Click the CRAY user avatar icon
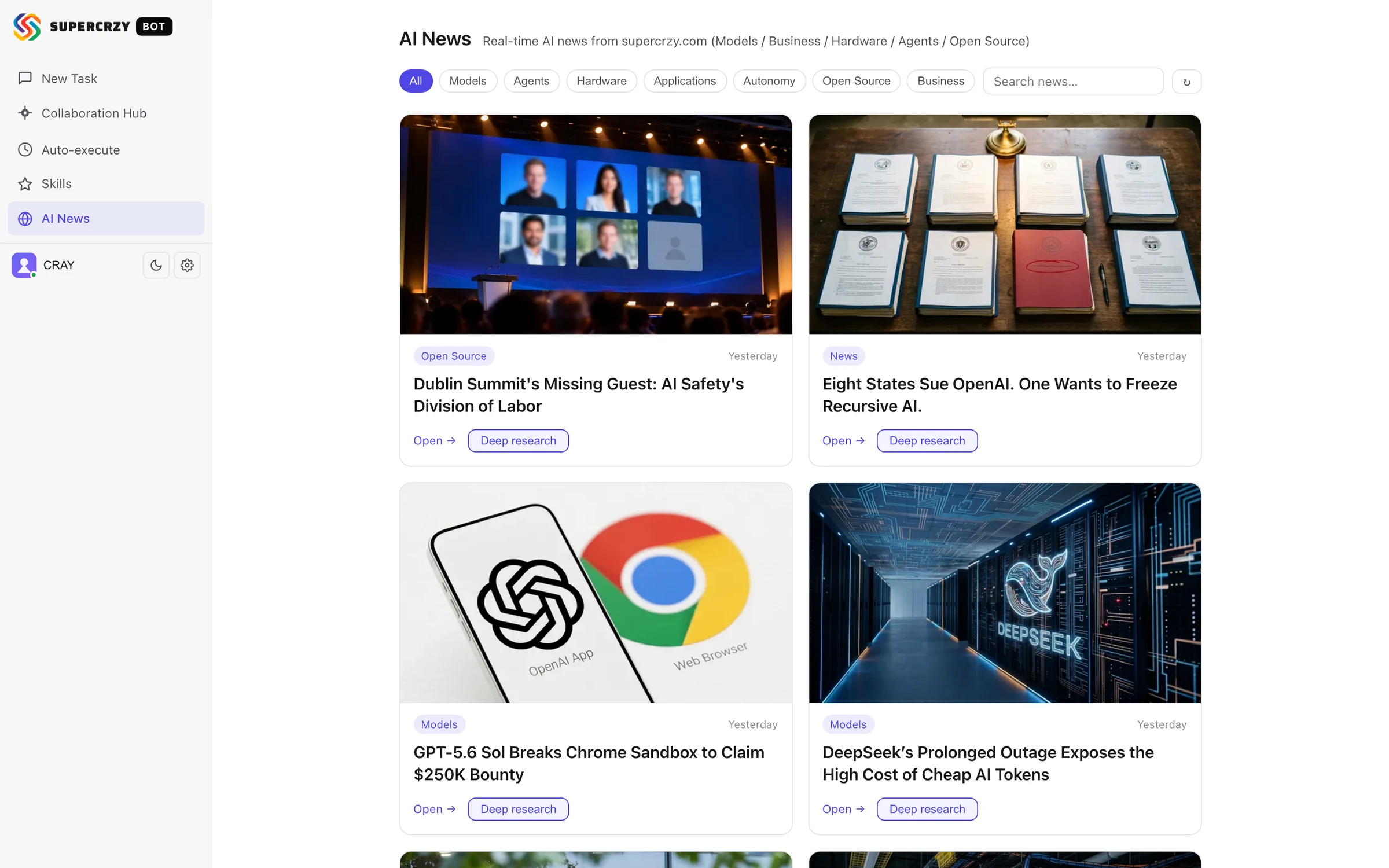 [24, 265]
